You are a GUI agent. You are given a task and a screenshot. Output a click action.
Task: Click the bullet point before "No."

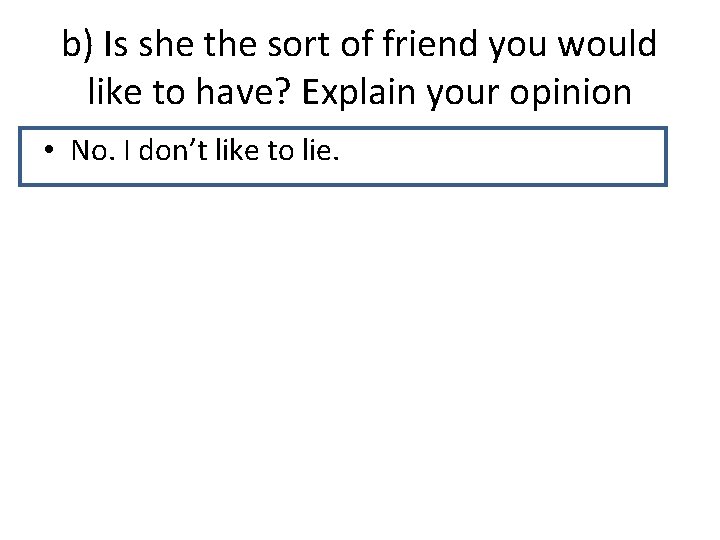(49, 150)
